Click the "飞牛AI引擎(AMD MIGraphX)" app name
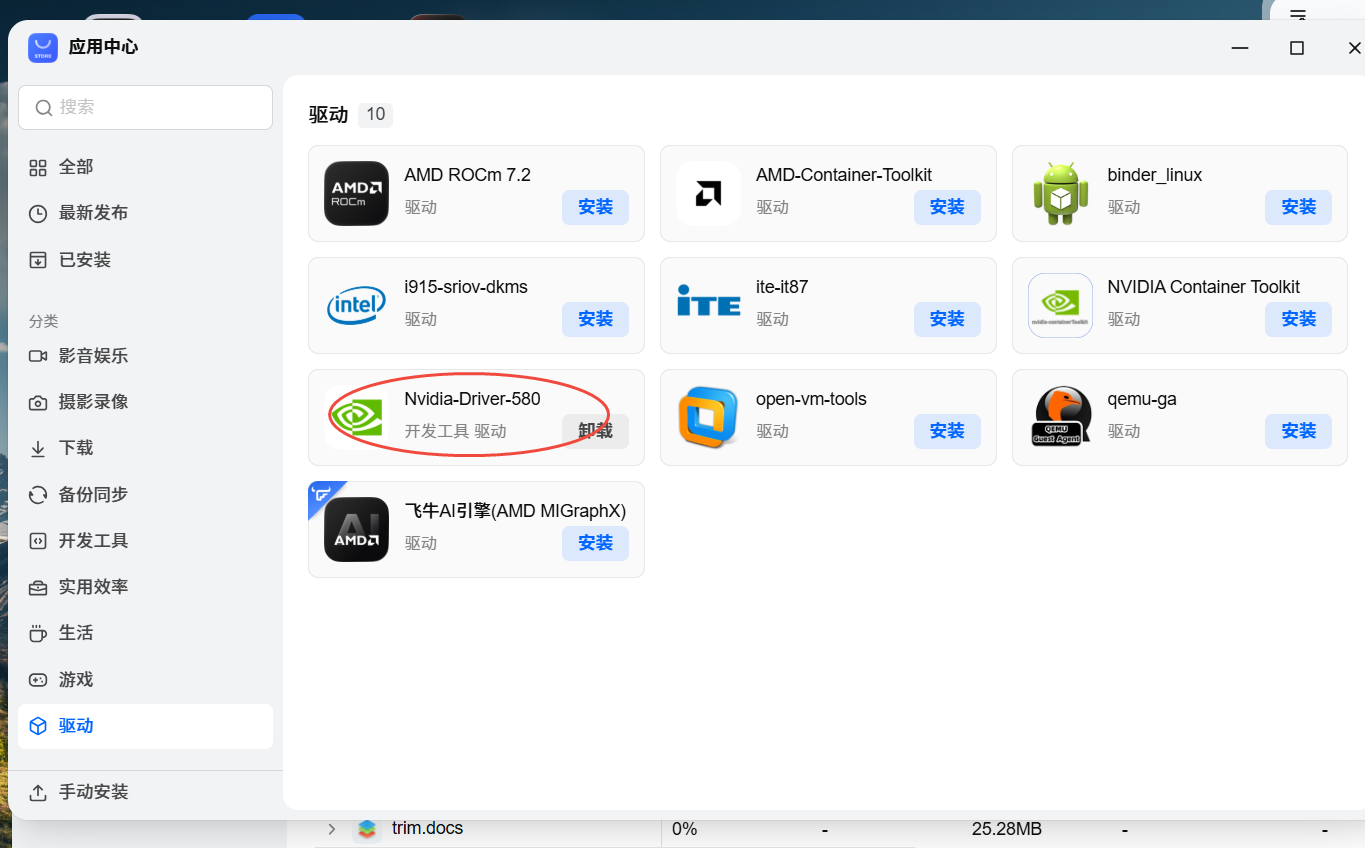 point(515,511)
